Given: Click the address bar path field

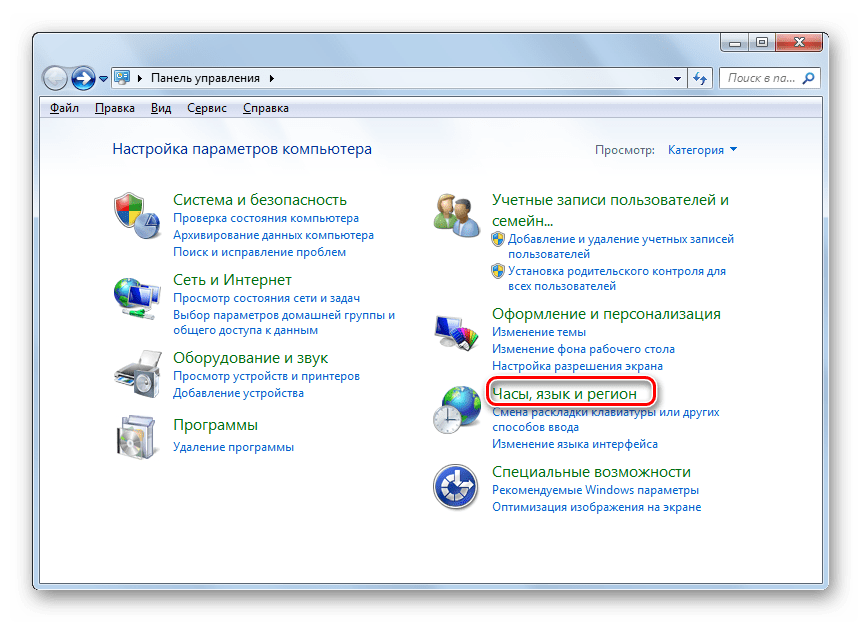Looking at the screenshot, I should (397, 78).
